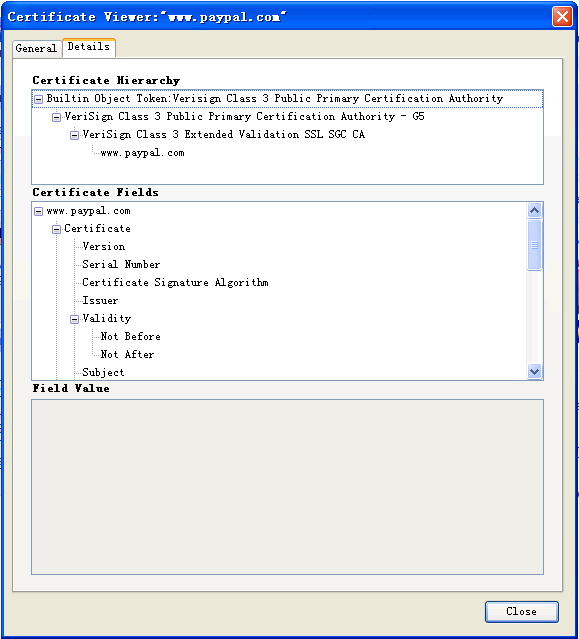Select the Details tab
Viewport: 579px width, 639px height.
[x=89, y=47]
